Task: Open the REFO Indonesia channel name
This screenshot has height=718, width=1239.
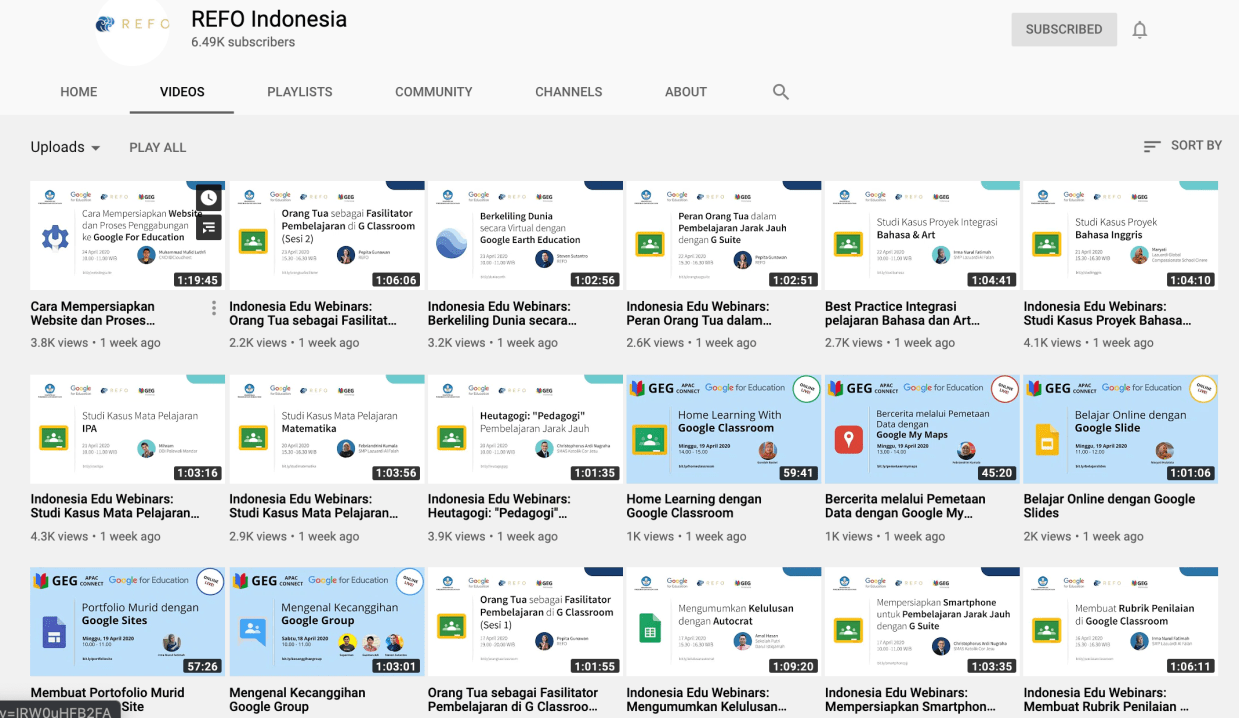Action: click(x=269, y=19)
